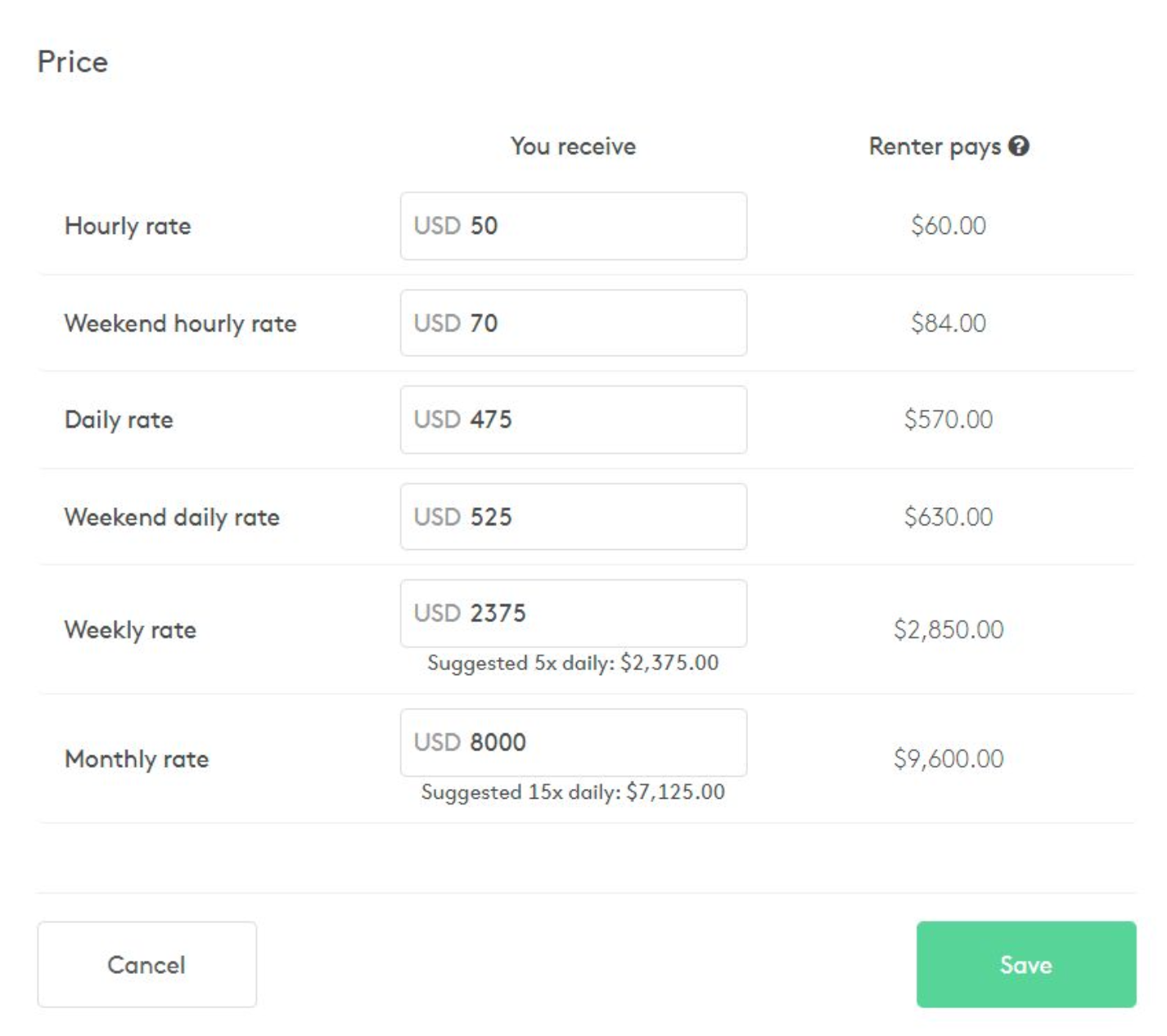
Task: Click the $84.00 weekend hourly renter price
Action: pos(948,323)
